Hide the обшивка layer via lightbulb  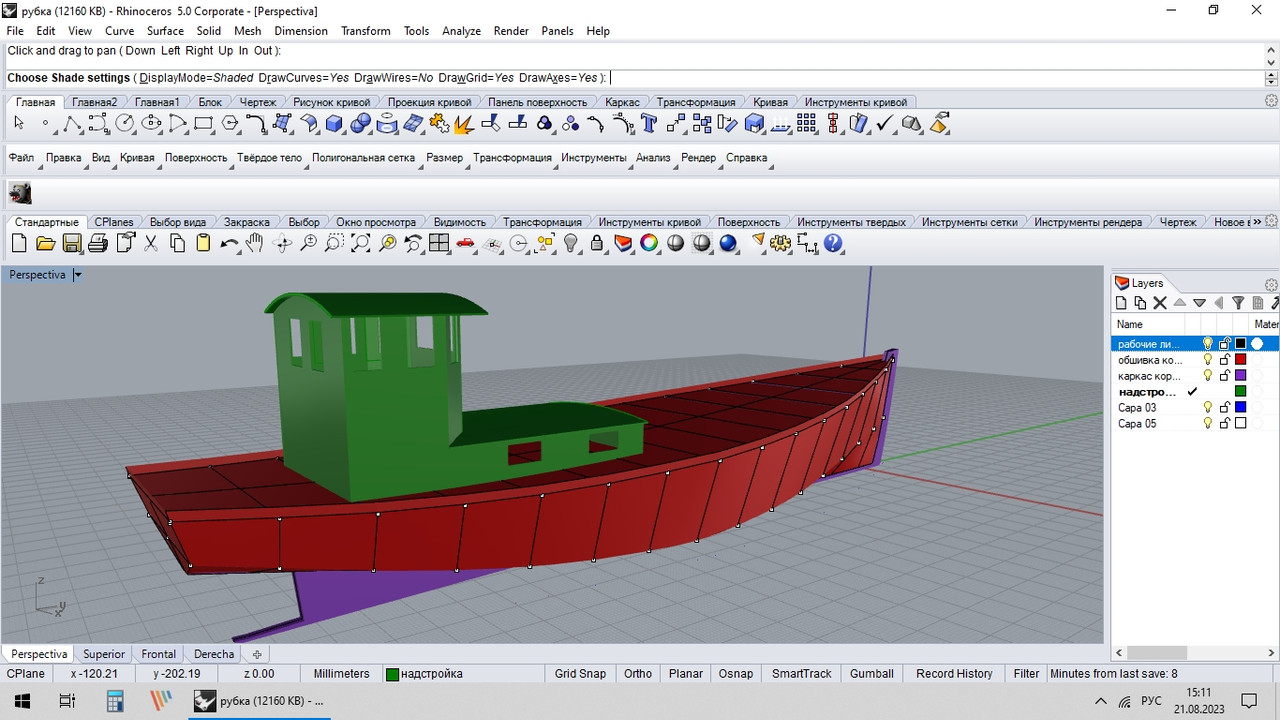click(x=1207, y=360)
